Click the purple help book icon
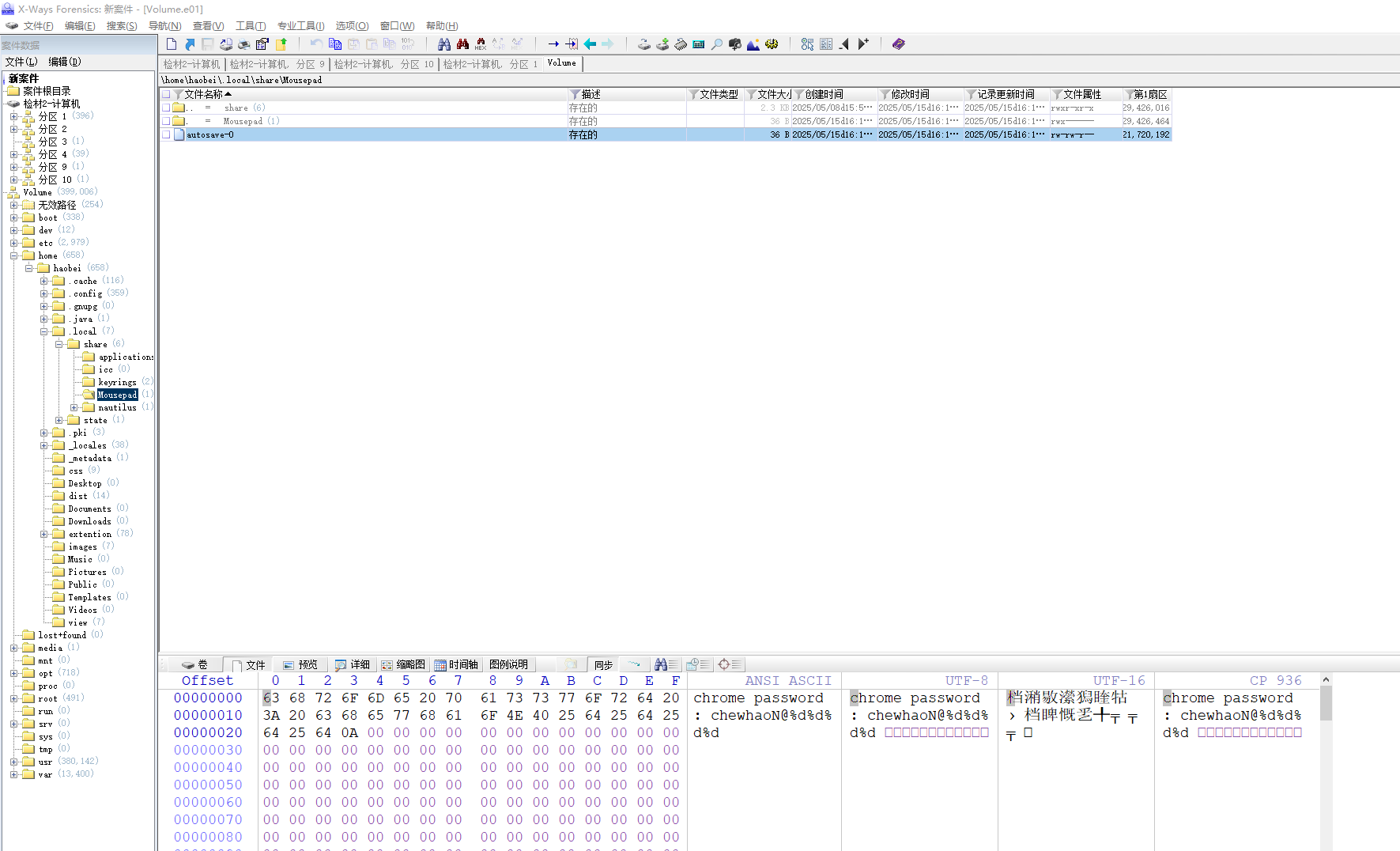Screen dimensions: 1400x851 (x=898, y=44)
